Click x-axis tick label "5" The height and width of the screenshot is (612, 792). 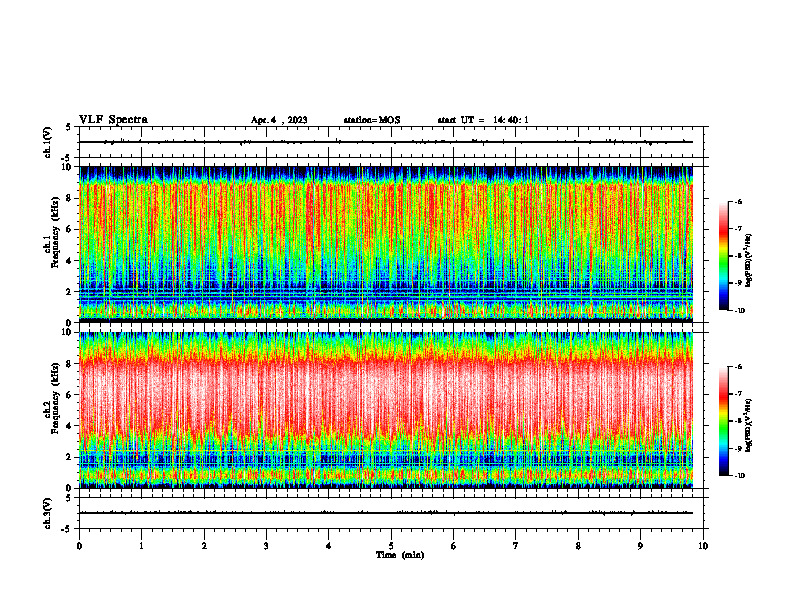pyautogui.click(x=391, y=546)
